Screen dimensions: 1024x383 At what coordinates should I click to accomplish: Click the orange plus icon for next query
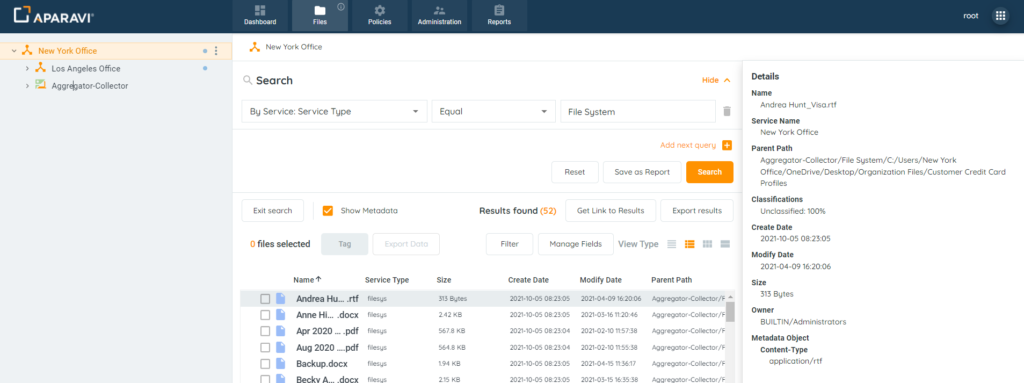tap(727, 145)
